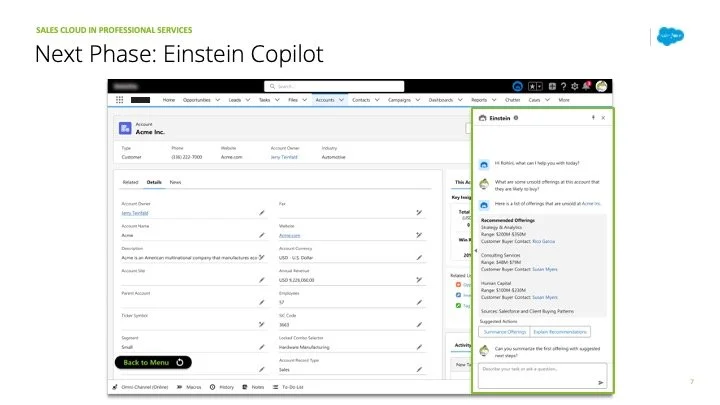Click the Back to Menu button

point(153,362)
